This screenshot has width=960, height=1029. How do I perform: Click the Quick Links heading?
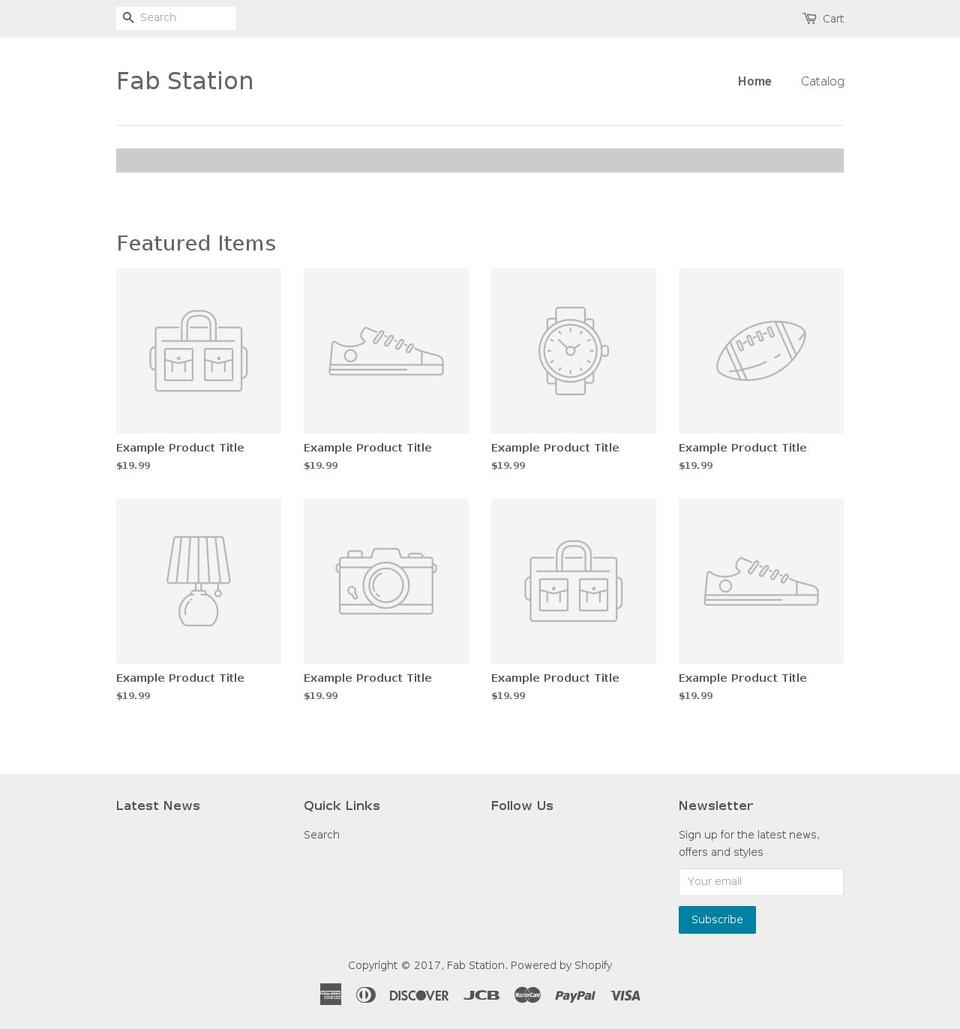tap(342, 805)
